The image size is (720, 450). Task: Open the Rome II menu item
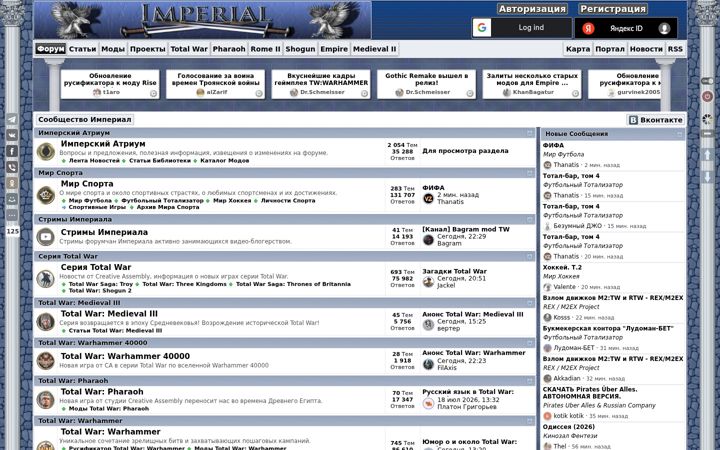pyautogui.click(x=265, y=49)
